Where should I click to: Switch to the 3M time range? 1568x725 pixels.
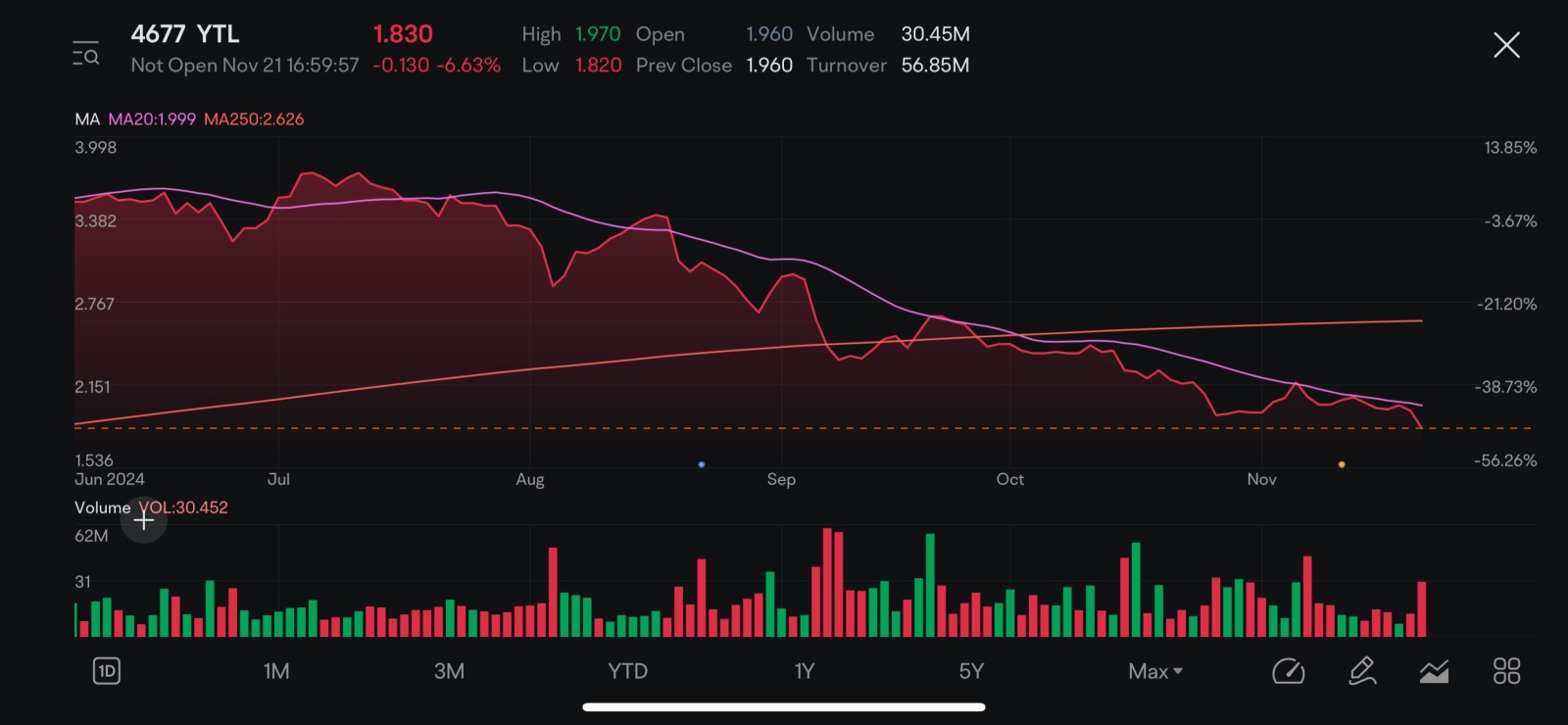click(x=449, y=671)
